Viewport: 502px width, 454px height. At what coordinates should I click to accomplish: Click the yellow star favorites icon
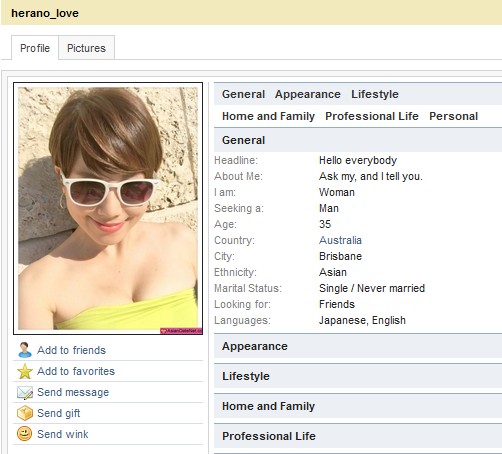(x=25, y=371)
